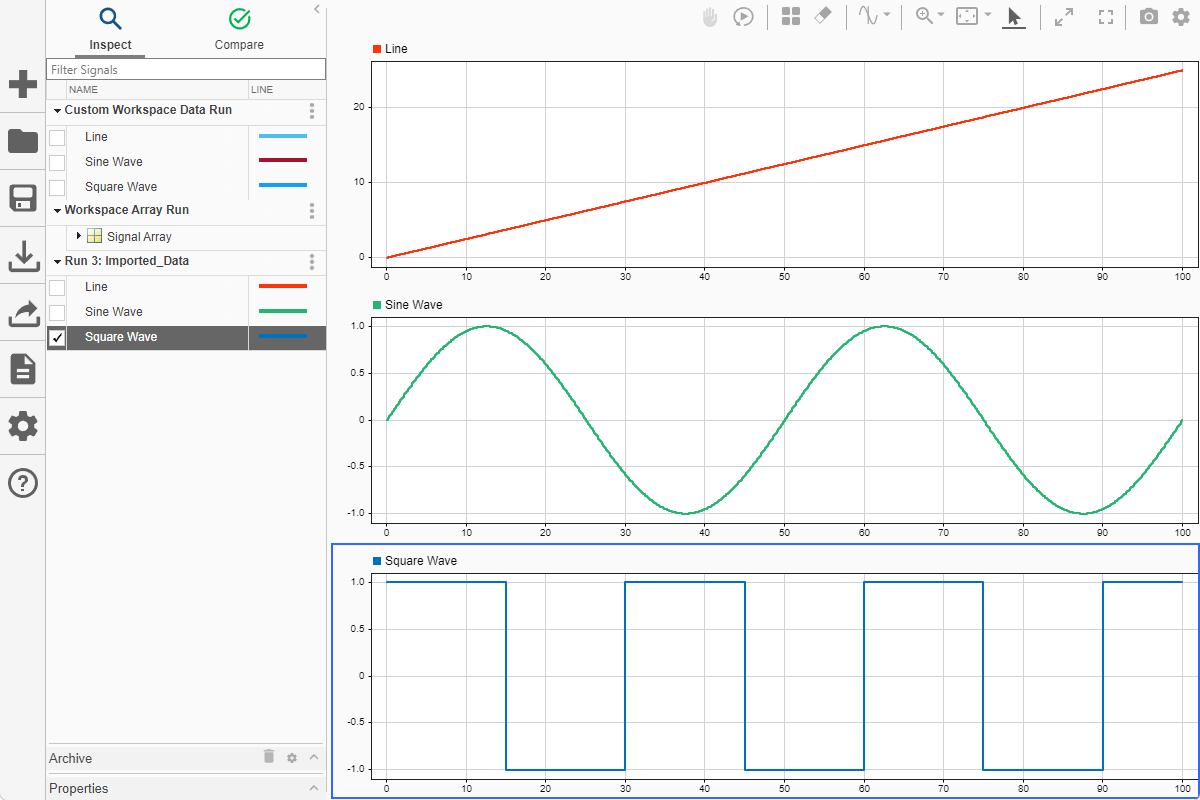Viewport: 1200px width, 800px height.
Task: Open options menu for Run 3: Imported_Data
Action: point(312,261)
